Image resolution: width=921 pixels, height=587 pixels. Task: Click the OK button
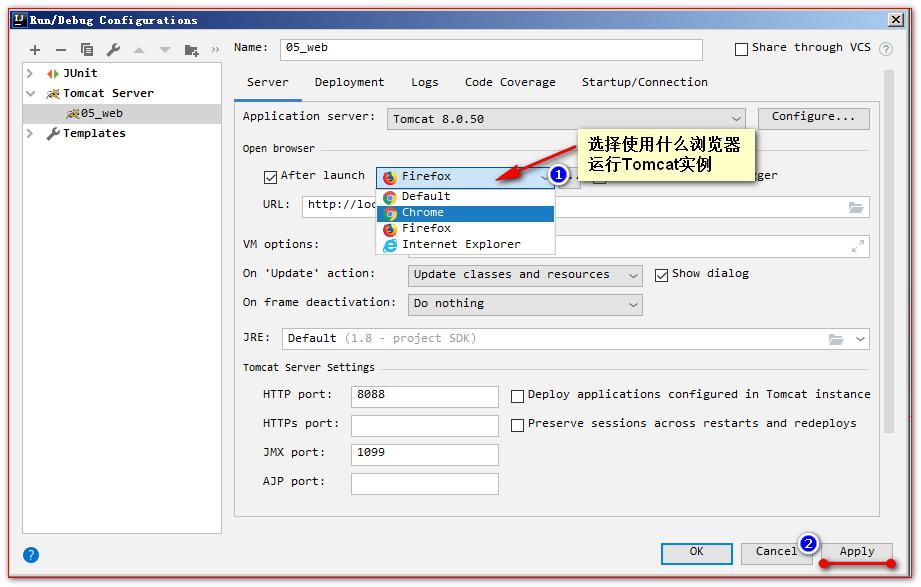697,553
